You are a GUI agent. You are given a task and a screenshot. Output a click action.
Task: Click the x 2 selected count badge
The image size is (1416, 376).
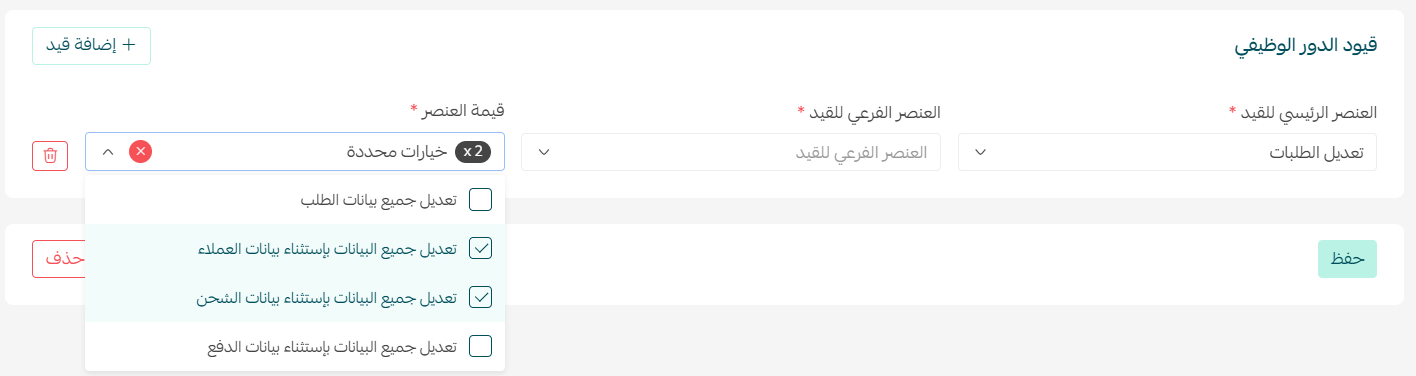473,152
